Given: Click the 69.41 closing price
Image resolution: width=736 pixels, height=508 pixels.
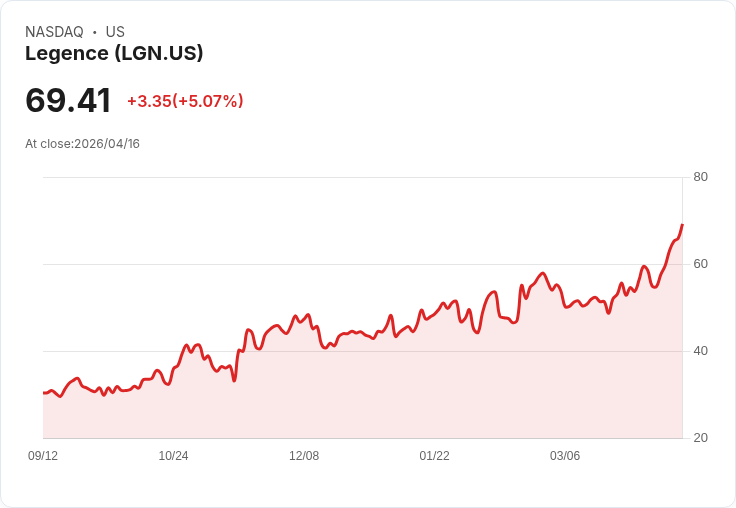Looking at the screenshot, I should pyautogui.click(x=68, y=100).
